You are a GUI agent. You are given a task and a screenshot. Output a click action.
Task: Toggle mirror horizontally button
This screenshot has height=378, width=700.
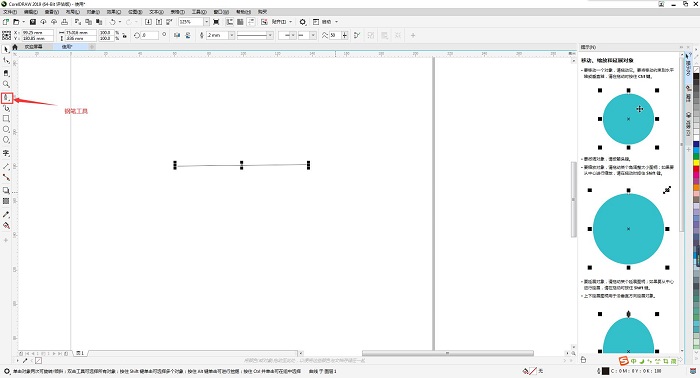(177, 35)
